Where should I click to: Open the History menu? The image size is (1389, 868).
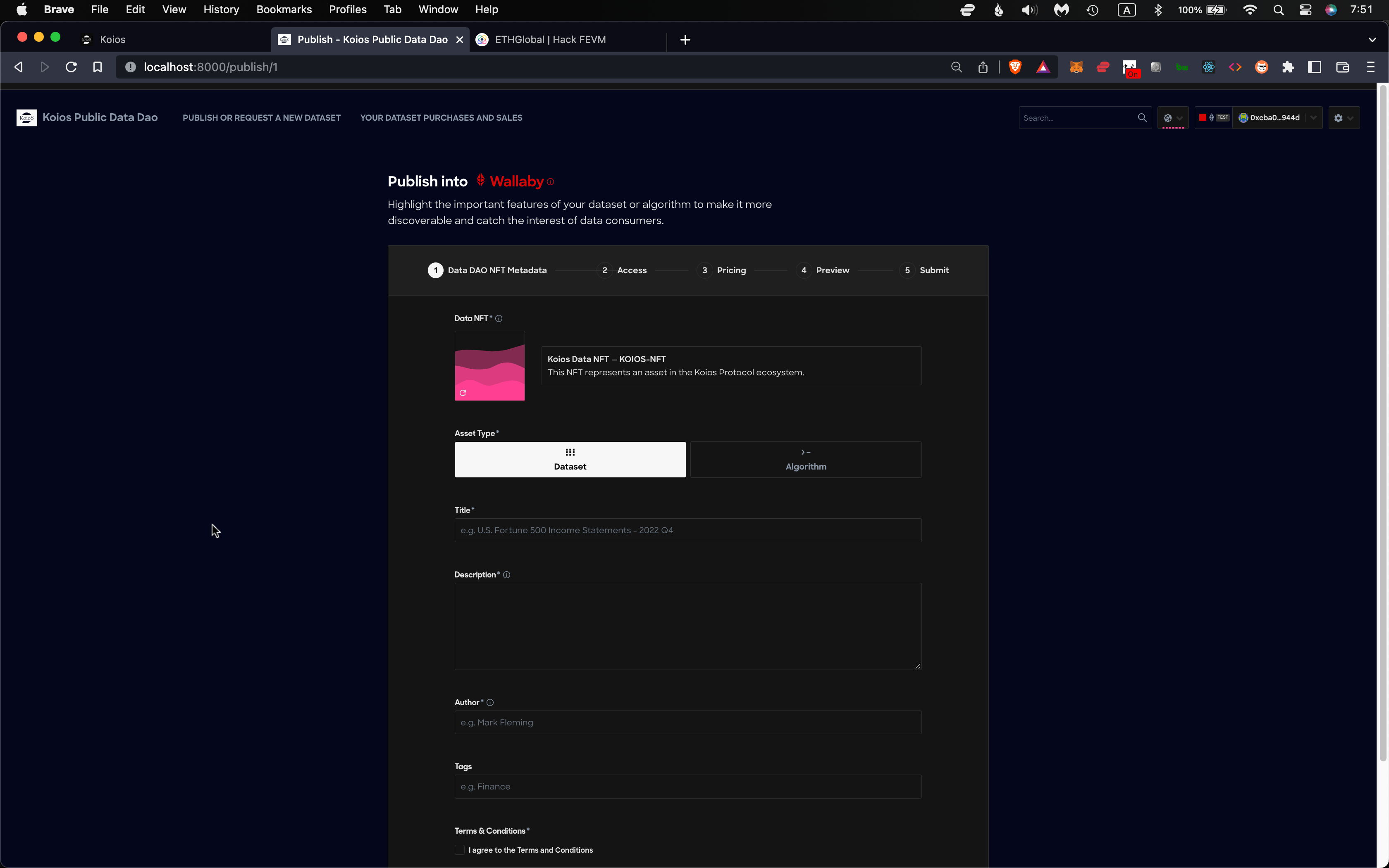pyautogui.click(x=221, y=10)
